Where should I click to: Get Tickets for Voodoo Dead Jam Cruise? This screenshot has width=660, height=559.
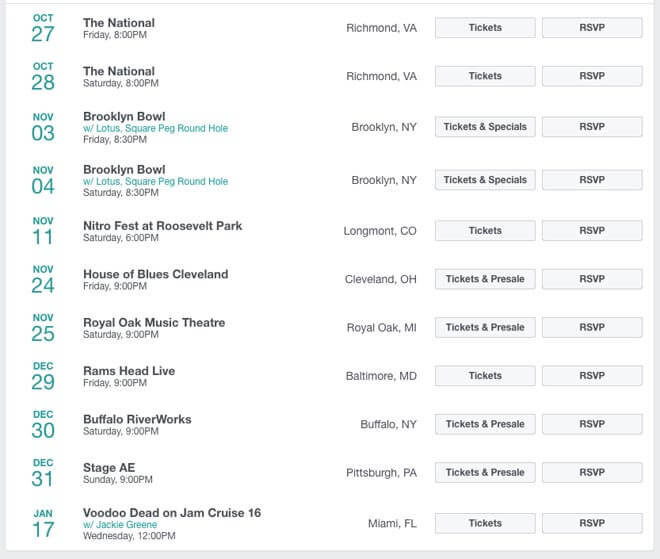[485, 523]
